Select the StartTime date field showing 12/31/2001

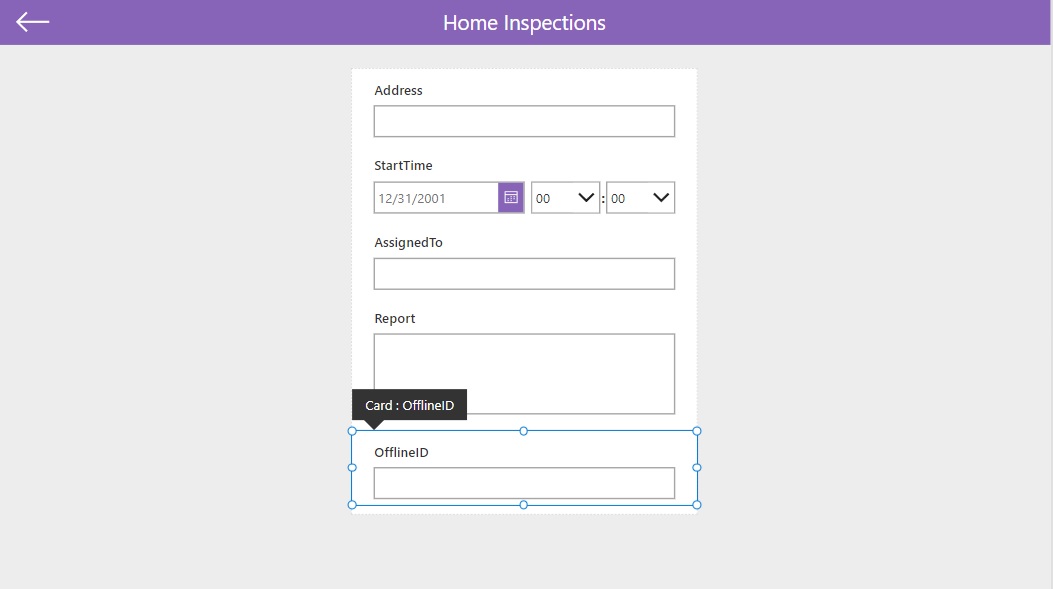tap(437, 197)
